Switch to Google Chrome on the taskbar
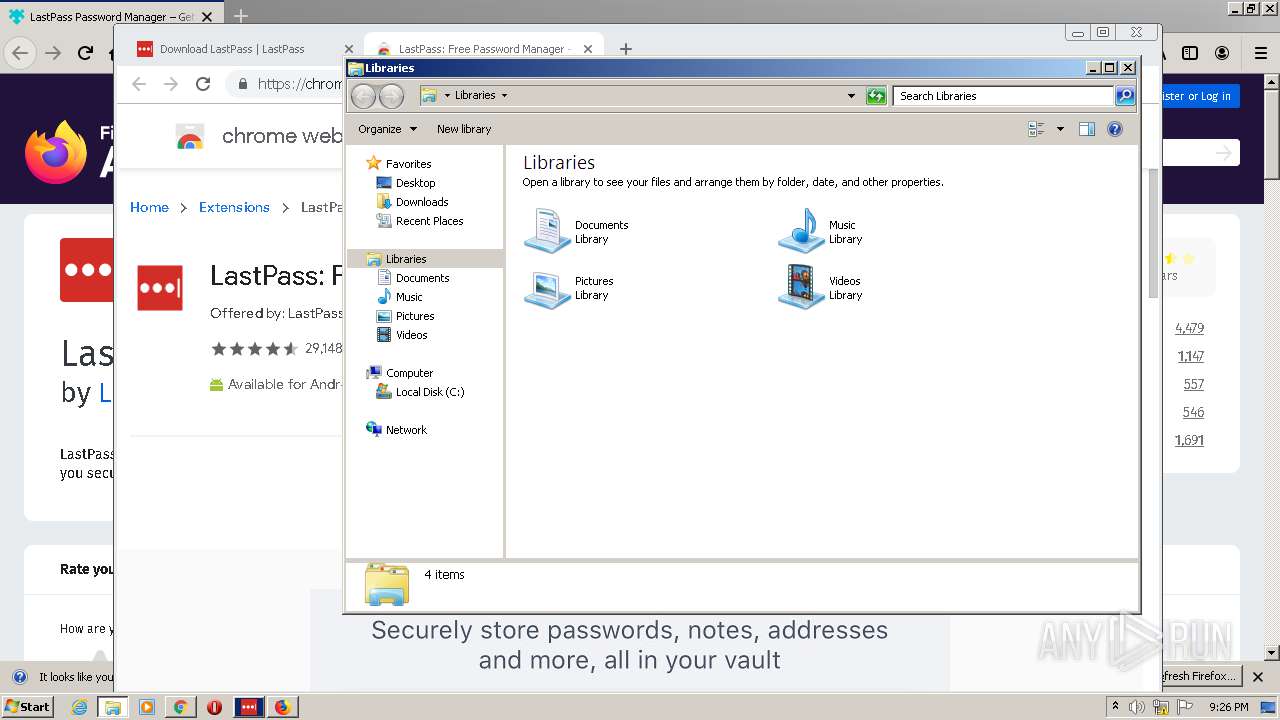Screen dimensions: 1280x720 tap(180, 707)
